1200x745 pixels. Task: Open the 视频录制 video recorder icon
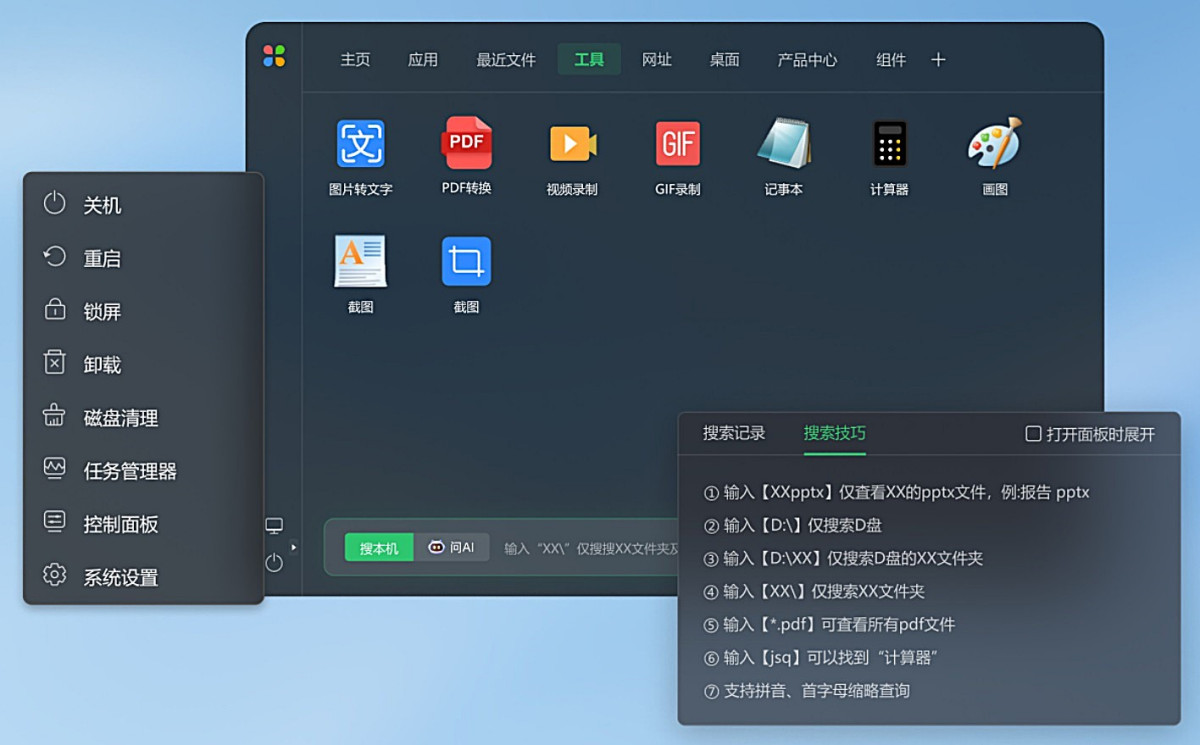coord(572,144)
